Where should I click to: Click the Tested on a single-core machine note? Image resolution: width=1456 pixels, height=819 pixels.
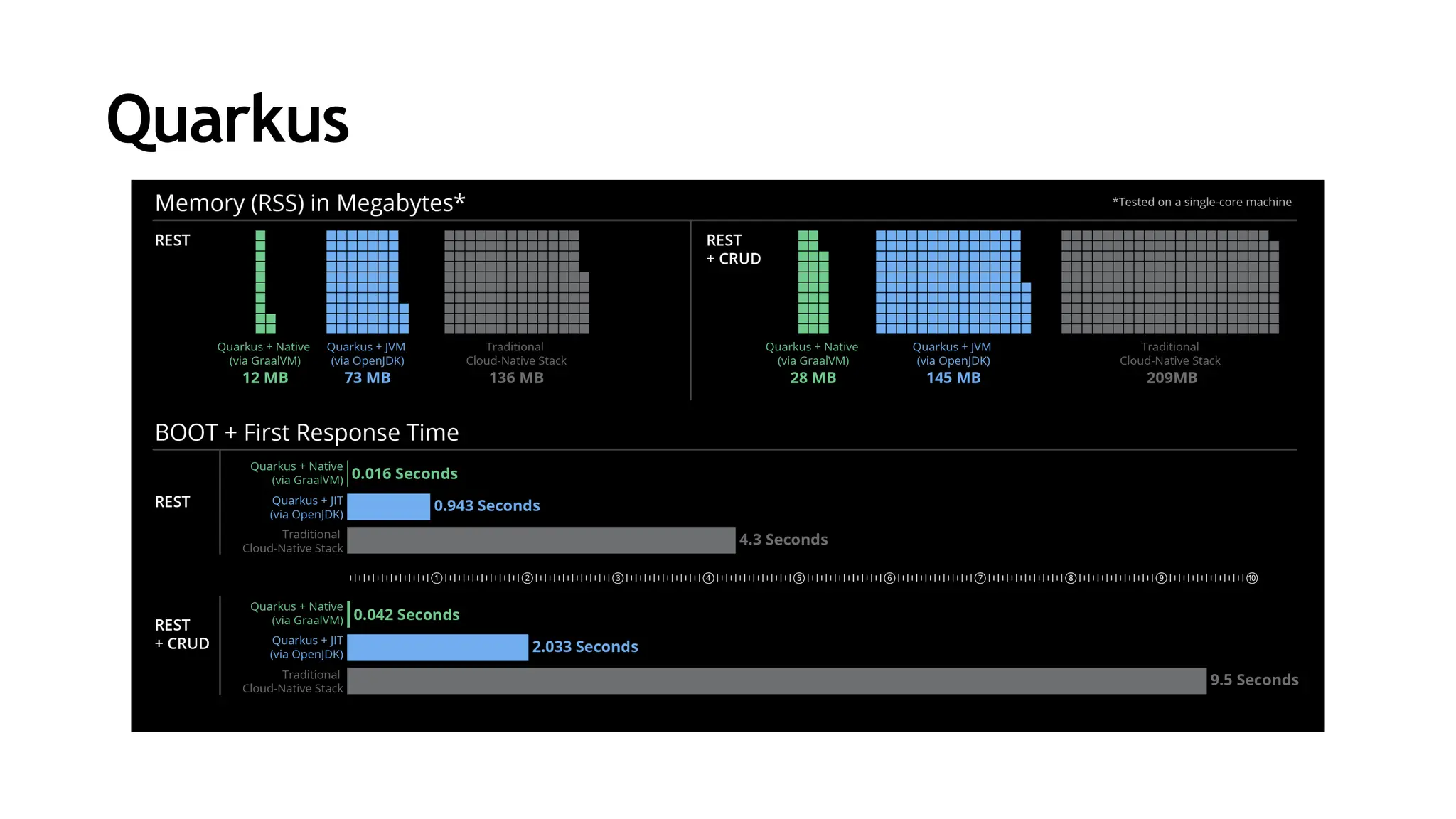[1201, 202]
